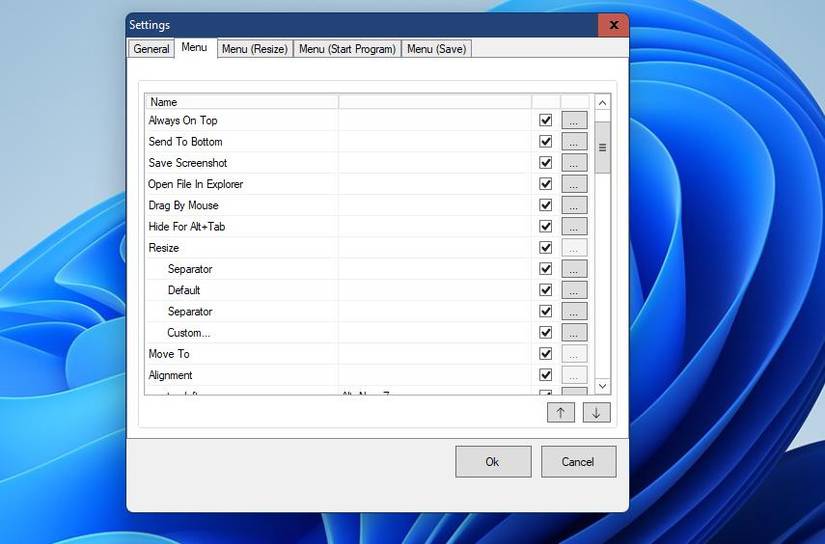Toggle Hide For Alt+Tab checkbox
Screen dimensions: 825x544
[546, 227]
